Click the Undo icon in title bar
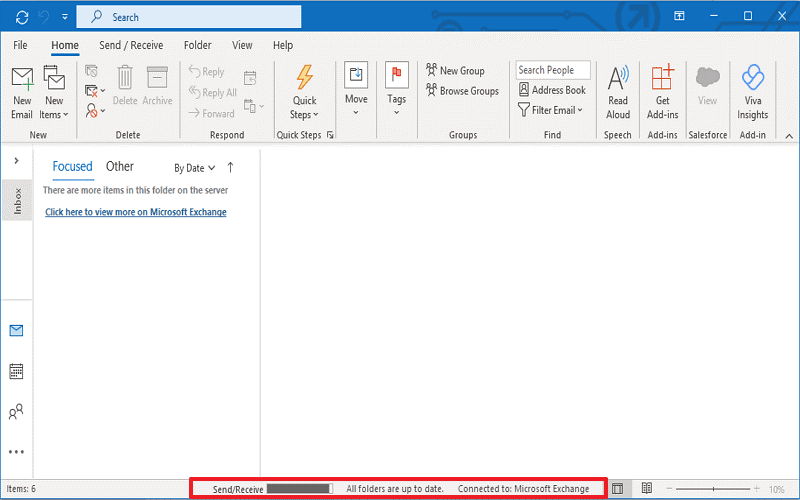The width and height of the screenshot is (800, 500). [44, 17]
